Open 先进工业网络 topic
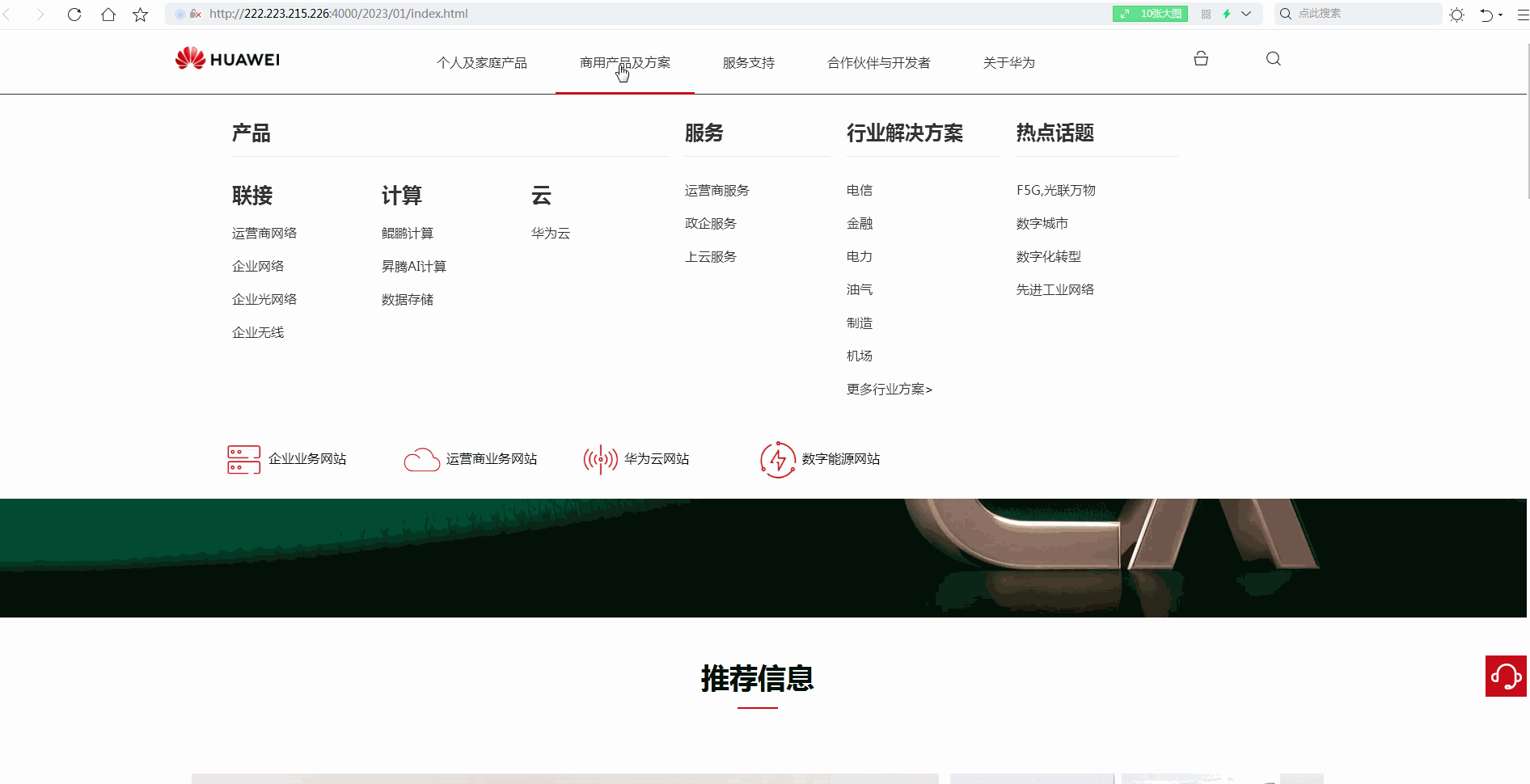The height and width of the screenshot is (784, 1530). [x=1055, y=289]
